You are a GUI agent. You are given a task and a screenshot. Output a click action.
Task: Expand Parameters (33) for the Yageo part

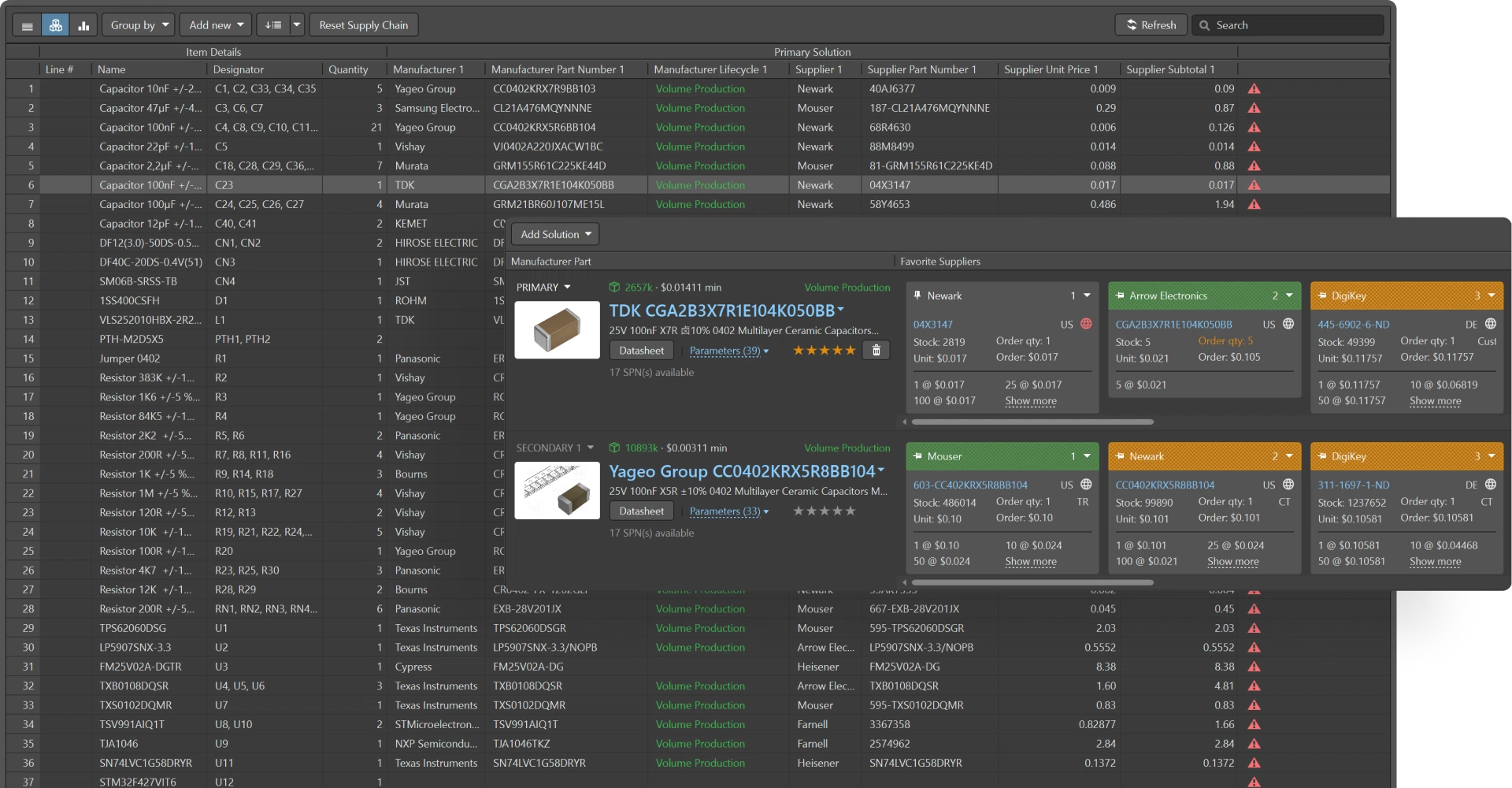coord(729,511)
